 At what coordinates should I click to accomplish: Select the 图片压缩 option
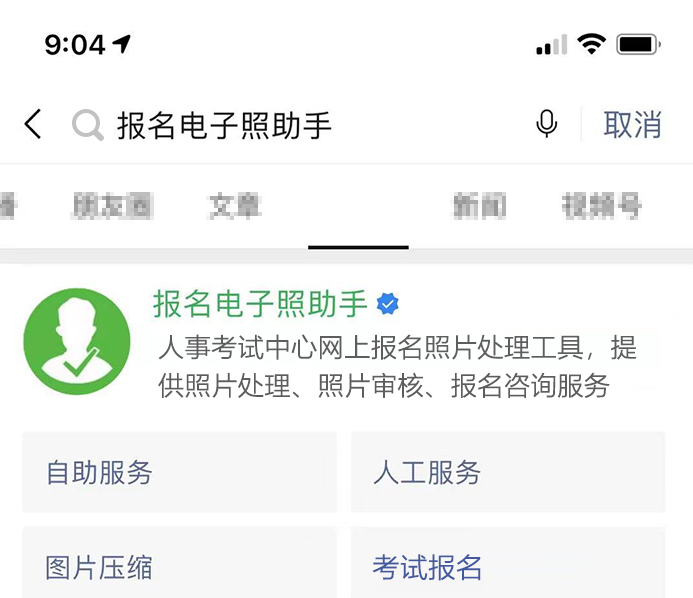click(x=179, y=563)
